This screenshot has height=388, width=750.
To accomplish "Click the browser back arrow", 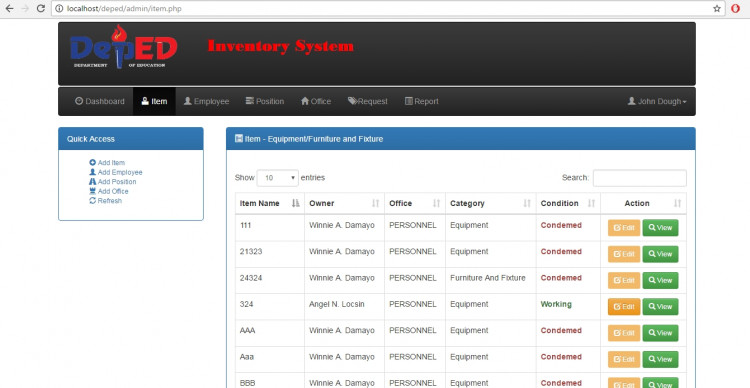I will 10,8.
